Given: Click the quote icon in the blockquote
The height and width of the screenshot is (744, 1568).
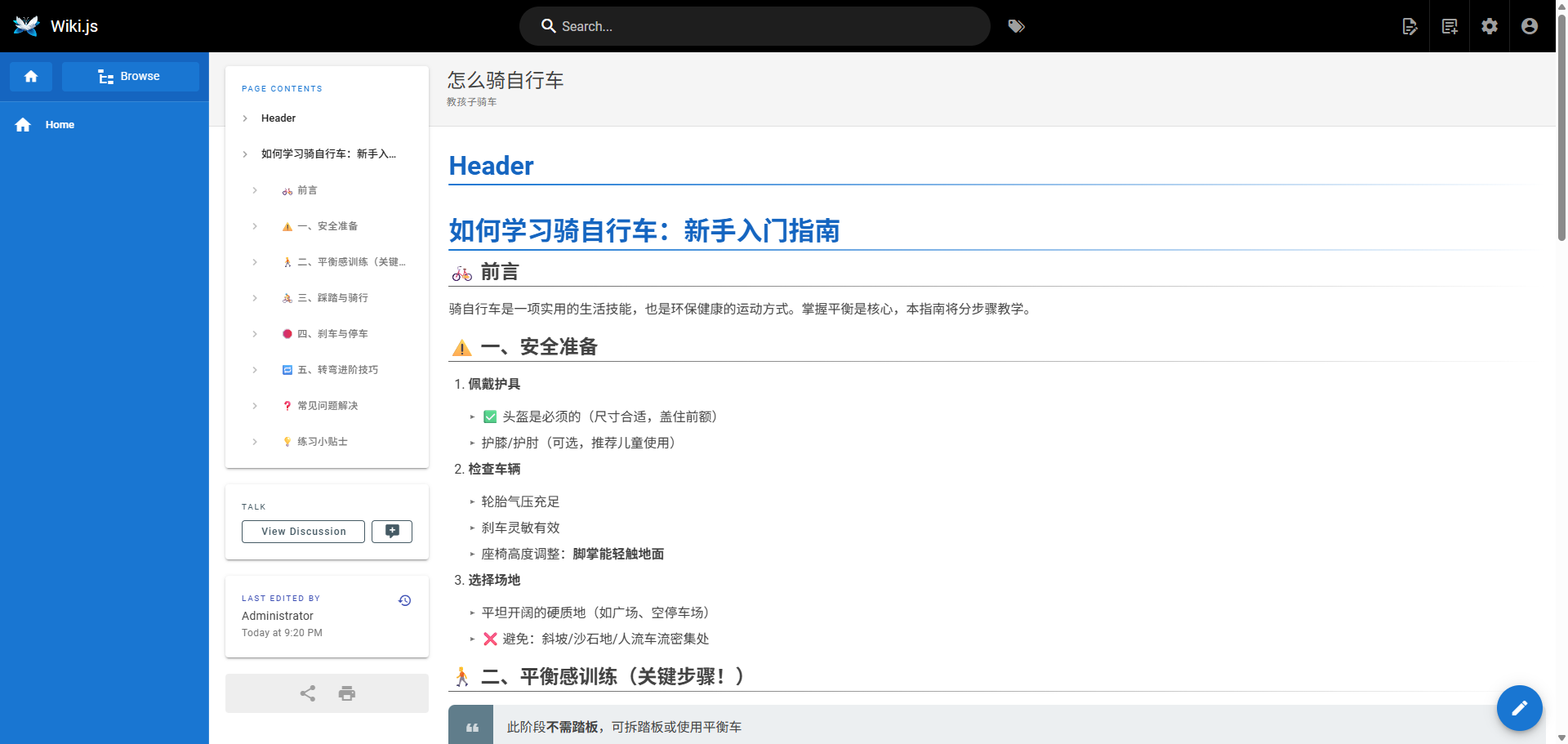Looking at the screenshot, I should (x=472, y=728).
